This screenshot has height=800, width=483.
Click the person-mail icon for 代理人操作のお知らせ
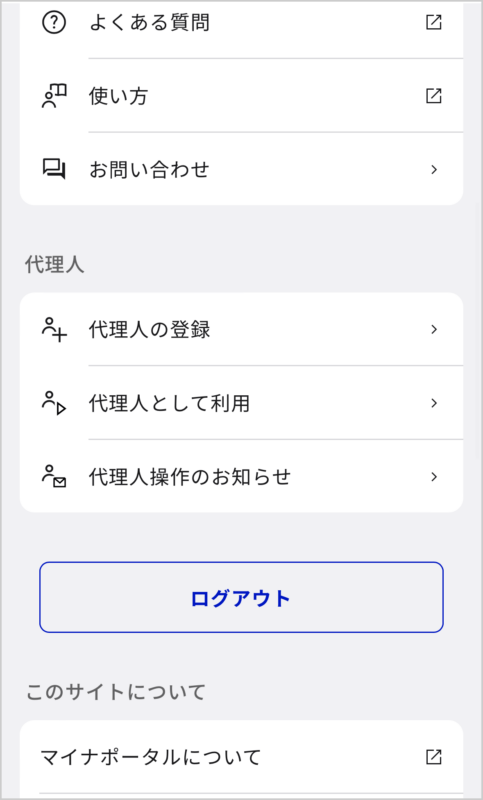pos(54,477)
